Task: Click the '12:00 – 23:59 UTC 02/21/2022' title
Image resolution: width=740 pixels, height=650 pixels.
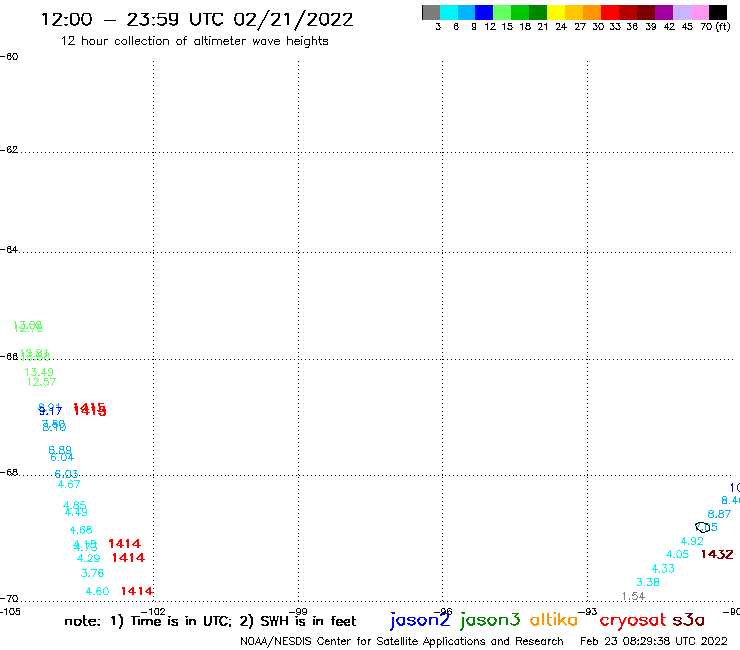Action: (x=197, y=20)
